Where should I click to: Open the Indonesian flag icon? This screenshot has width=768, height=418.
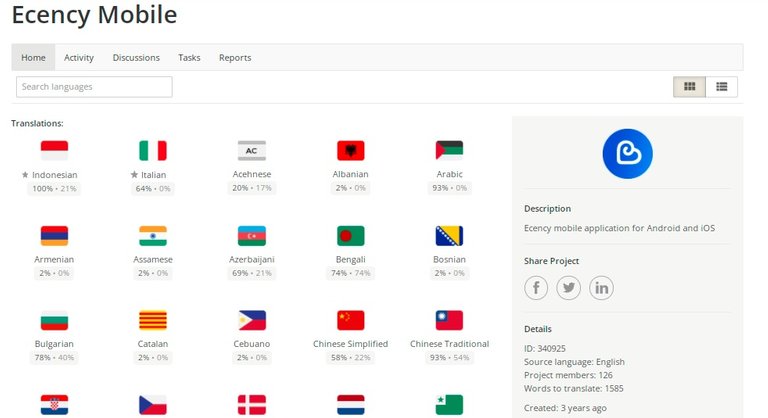(54, 150)
